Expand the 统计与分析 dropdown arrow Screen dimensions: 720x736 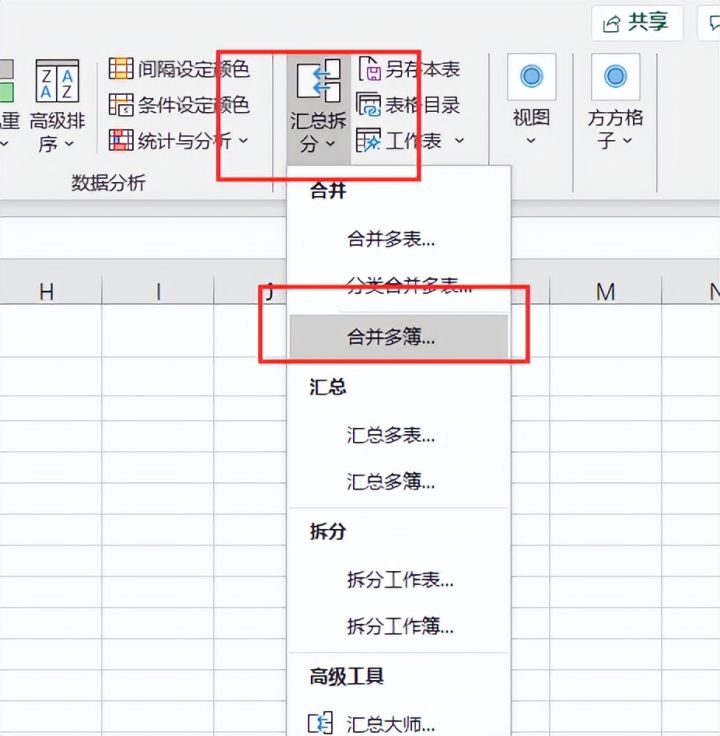243,140
